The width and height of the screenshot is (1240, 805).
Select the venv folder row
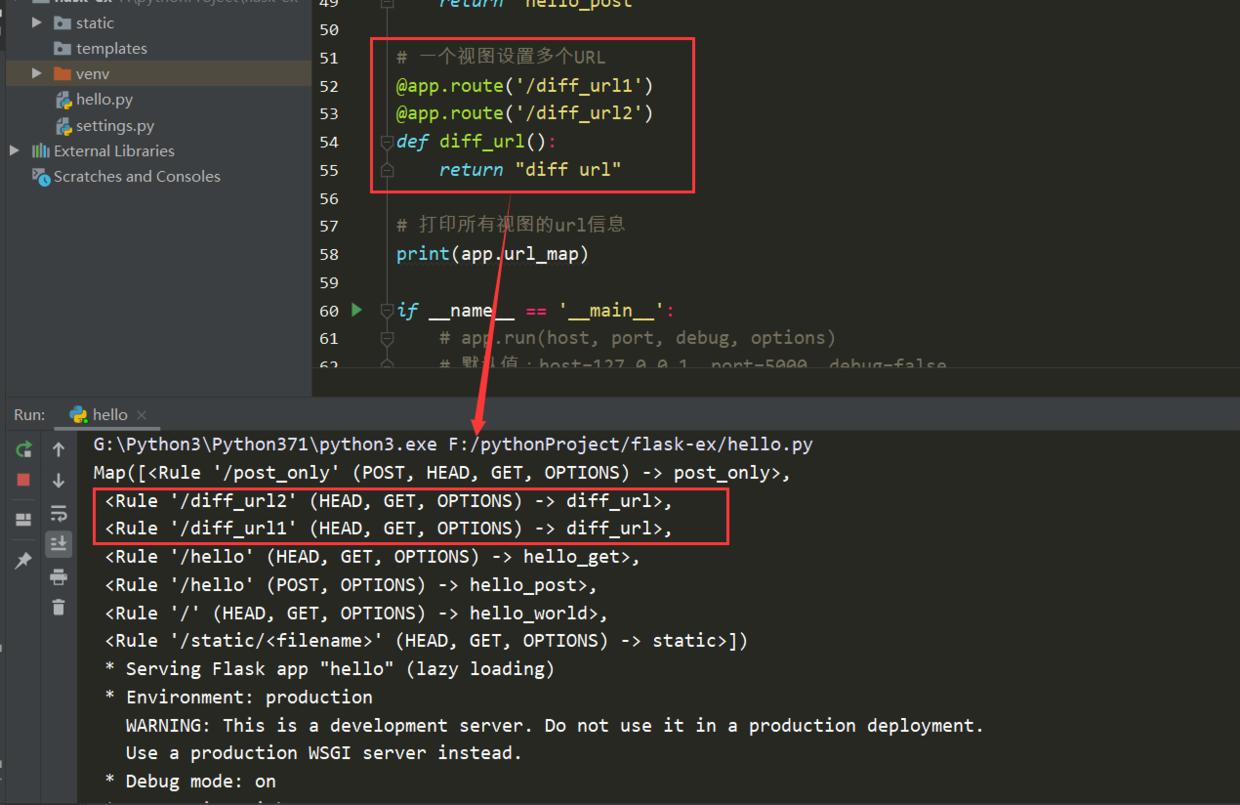(x=158, y=73)
